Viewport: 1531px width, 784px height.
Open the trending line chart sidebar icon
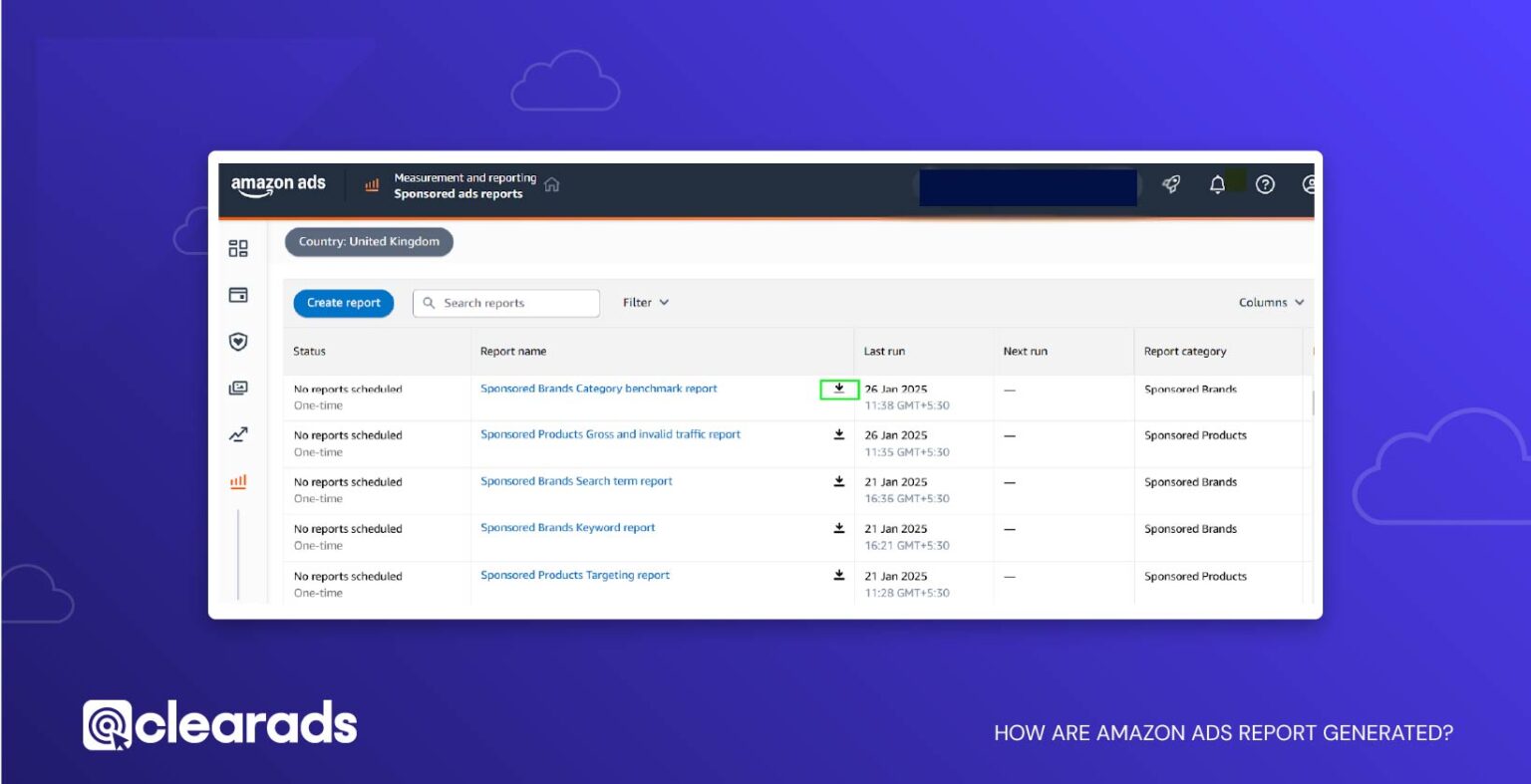click(x=238, y=435)
